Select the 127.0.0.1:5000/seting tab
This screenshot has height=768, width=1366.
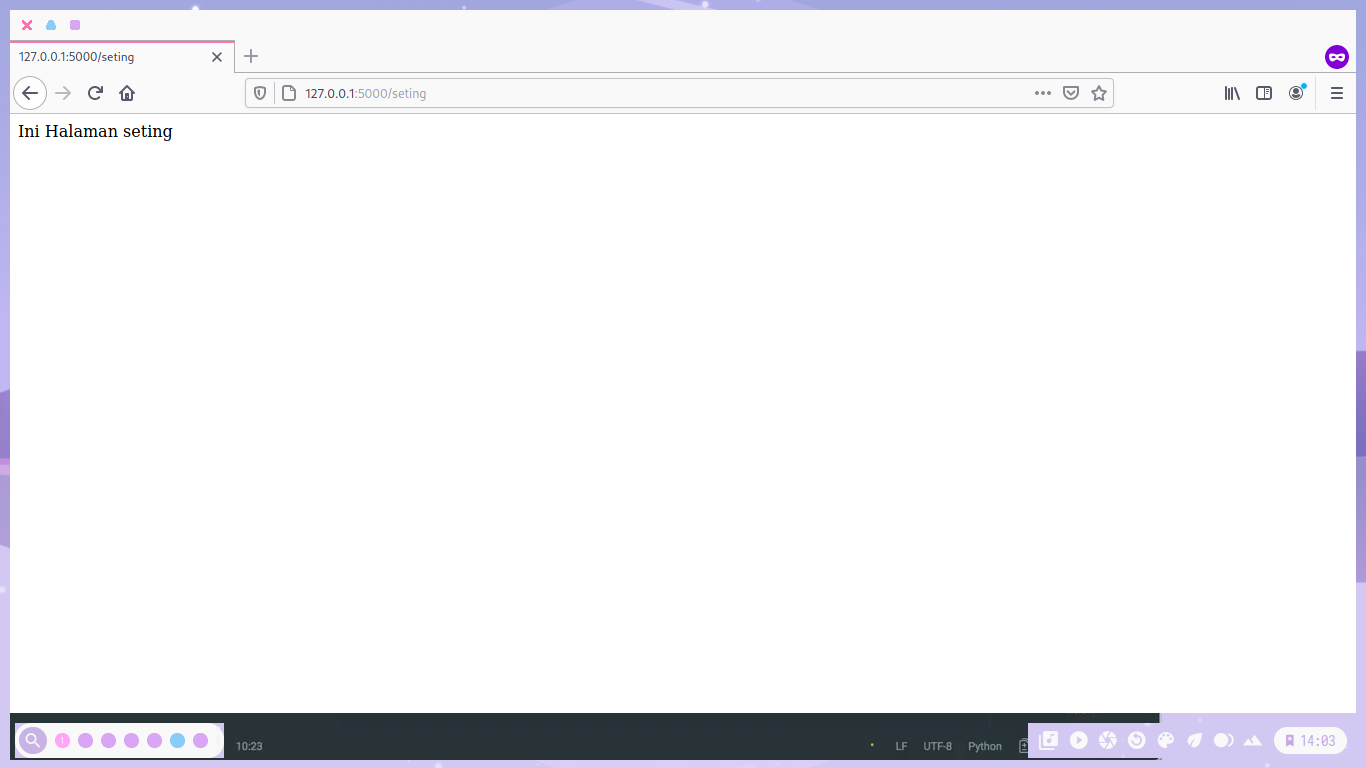coord(110,57)
